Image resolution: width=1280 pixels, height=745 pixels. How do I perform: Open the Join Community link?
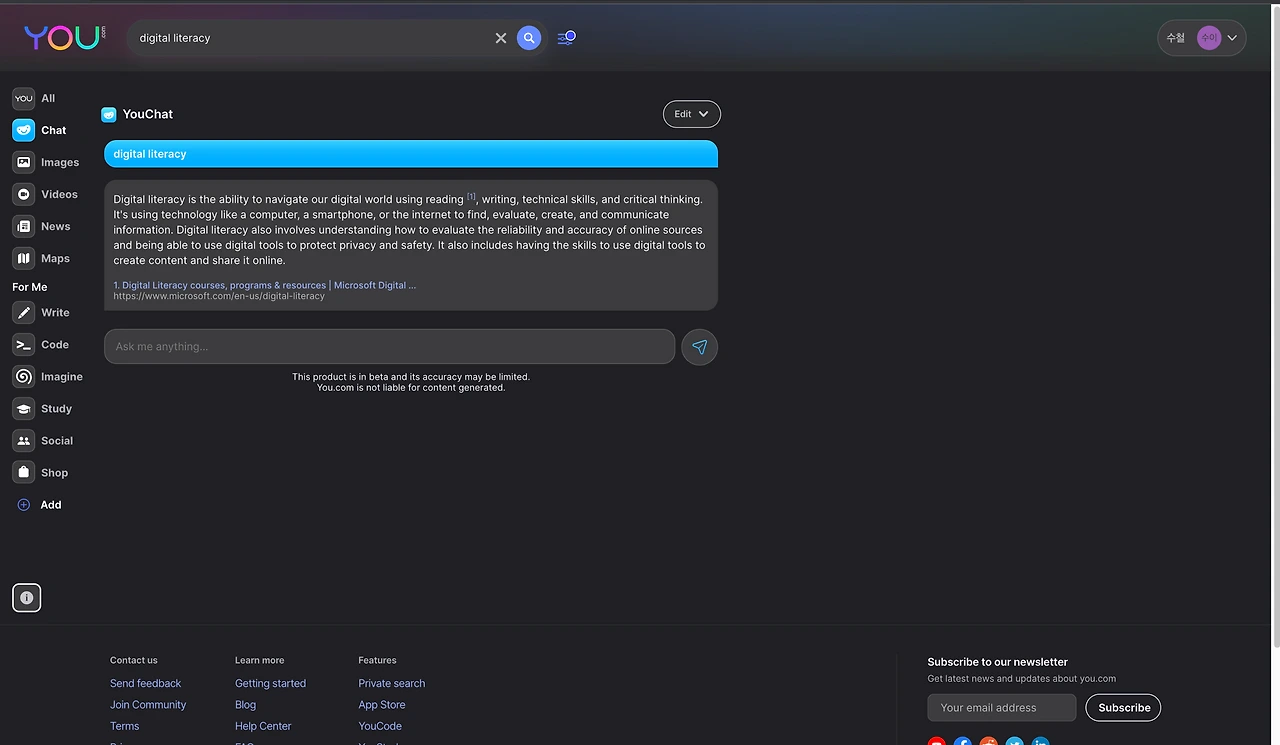(148, 705)
